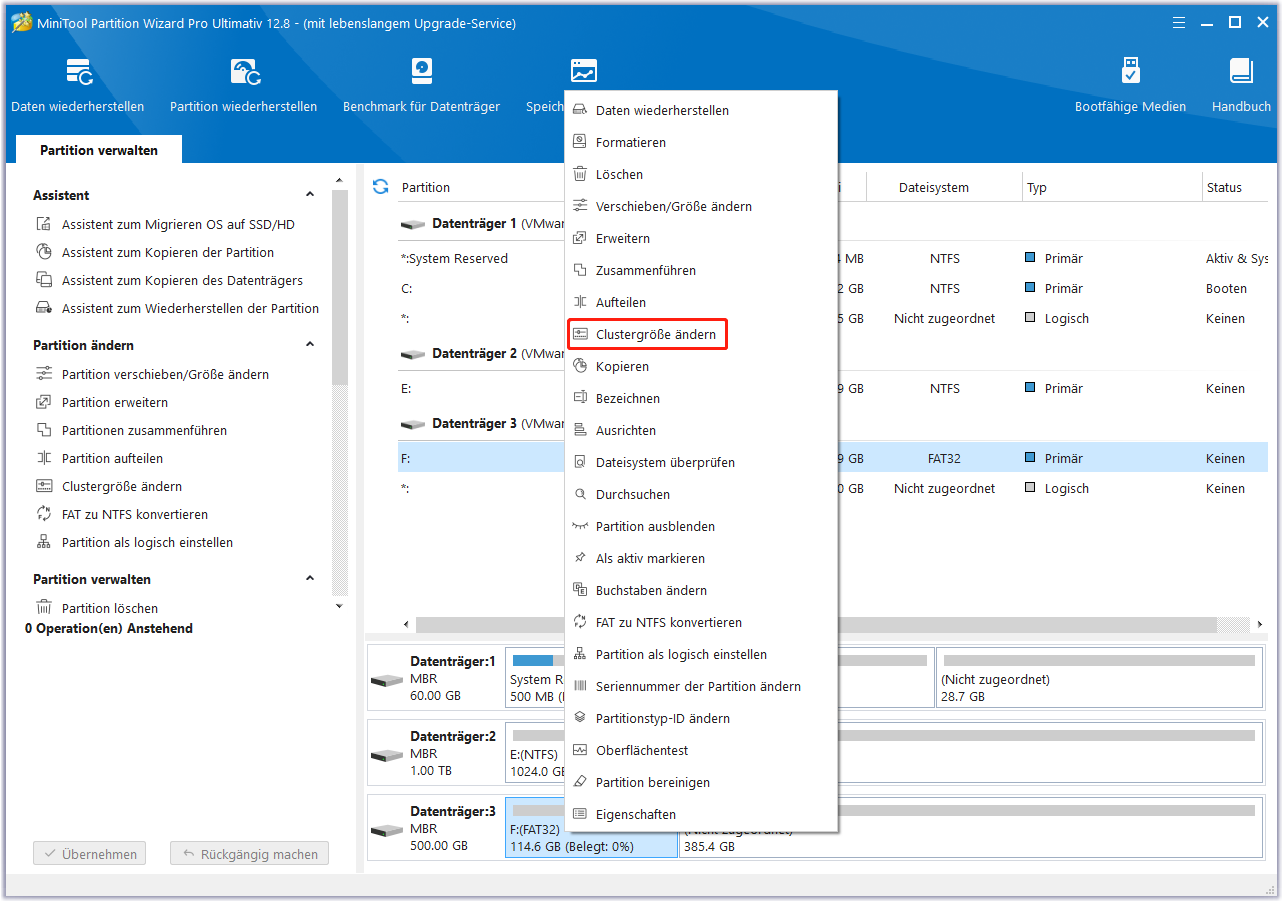
Task: Click the Übernehmen button
Action: tap(90, 854)
